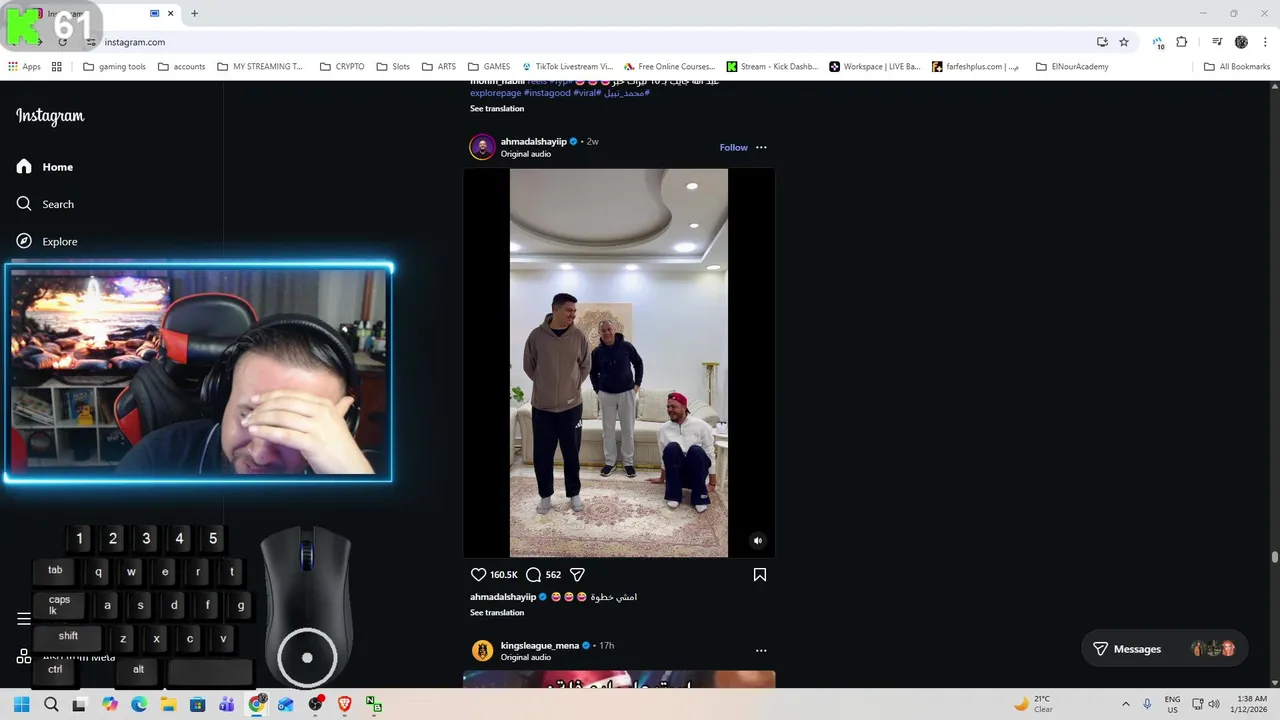Open ahmadalshayiip profile picture
Viewport: 1280px width, 720px height.
click(x=483, y=147)
